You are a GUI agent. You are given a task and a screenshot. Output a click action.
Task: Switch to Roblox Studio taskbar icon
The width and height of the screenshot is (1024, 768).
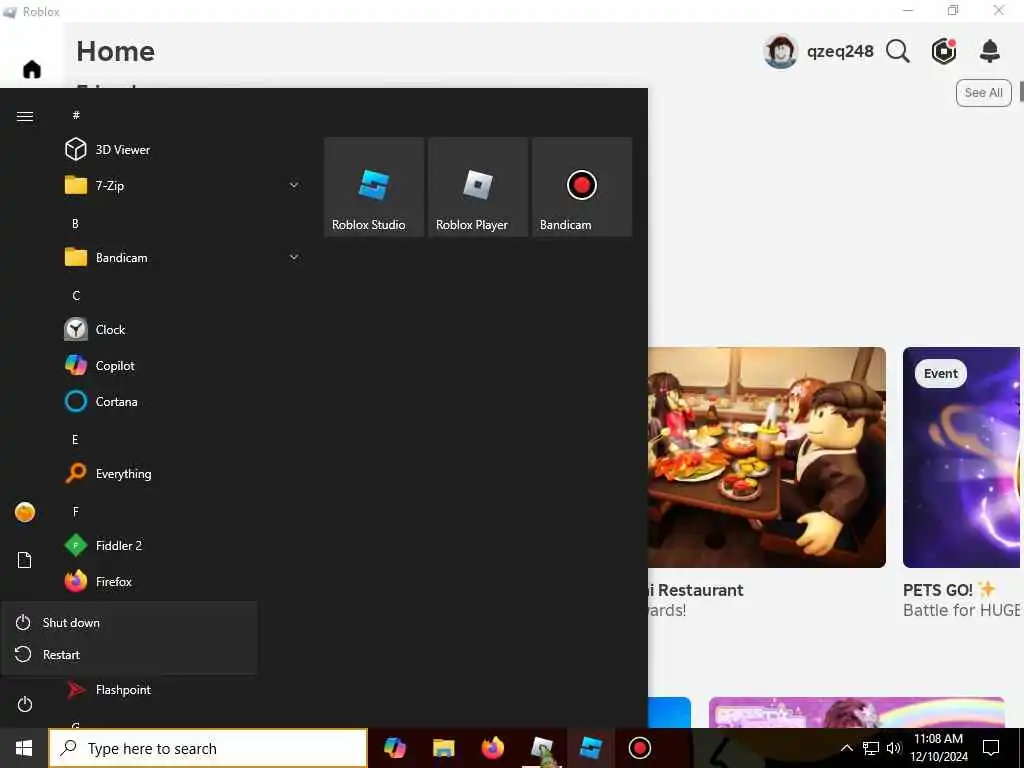click(x=590, y=748)
